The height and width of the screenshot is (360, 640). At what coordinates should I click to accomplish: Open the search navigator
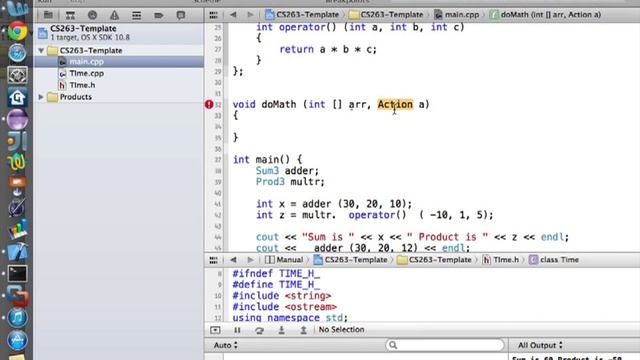pos(92,16)
